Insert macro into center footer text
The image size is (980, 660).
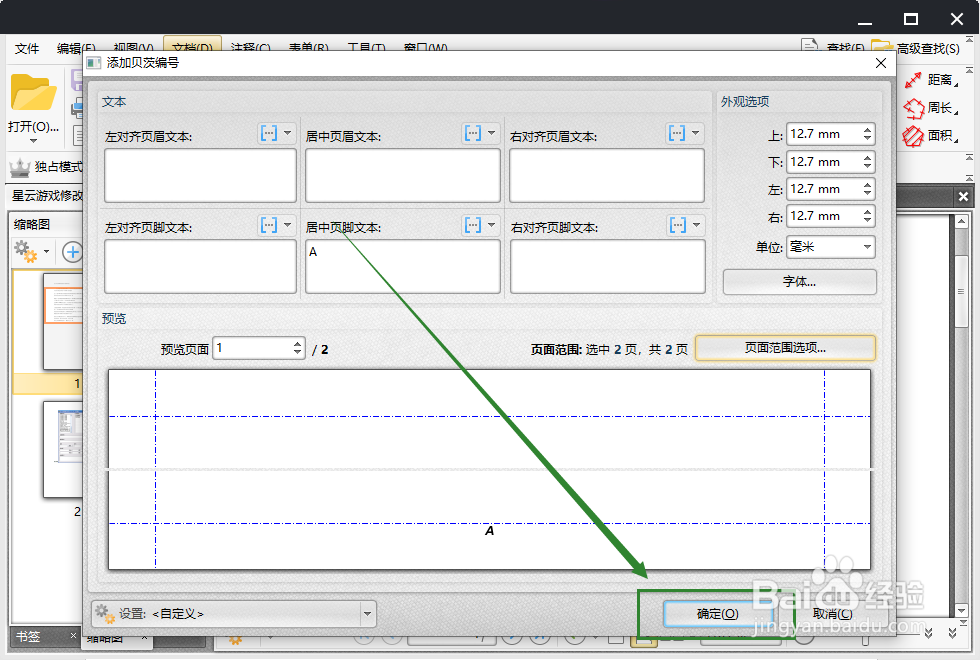[x=472, y=225]
